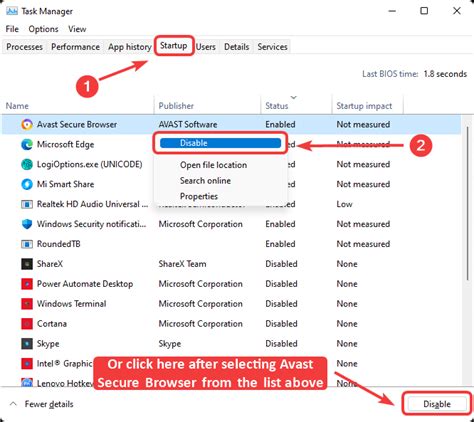Select the Windows Terminal entry
Screen dimensions: 474x422
71,304
